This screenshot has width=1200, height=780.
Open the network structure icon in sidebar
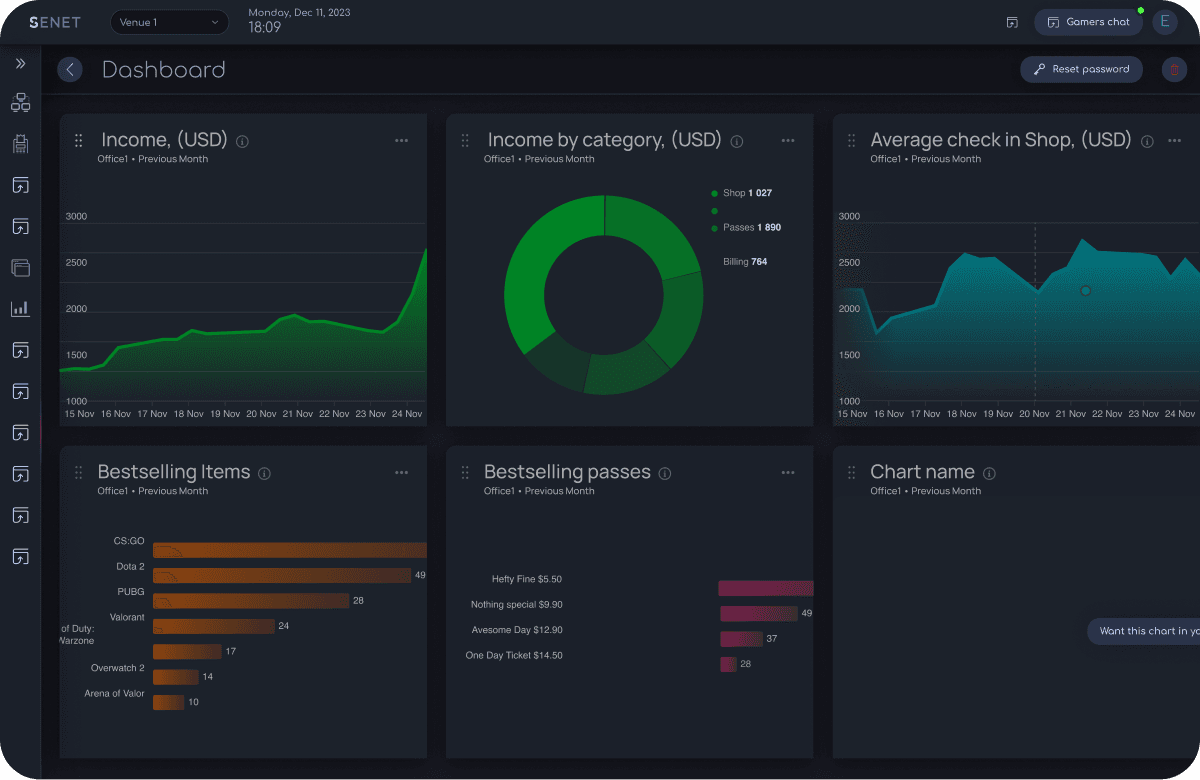click(x=20, y=102)
